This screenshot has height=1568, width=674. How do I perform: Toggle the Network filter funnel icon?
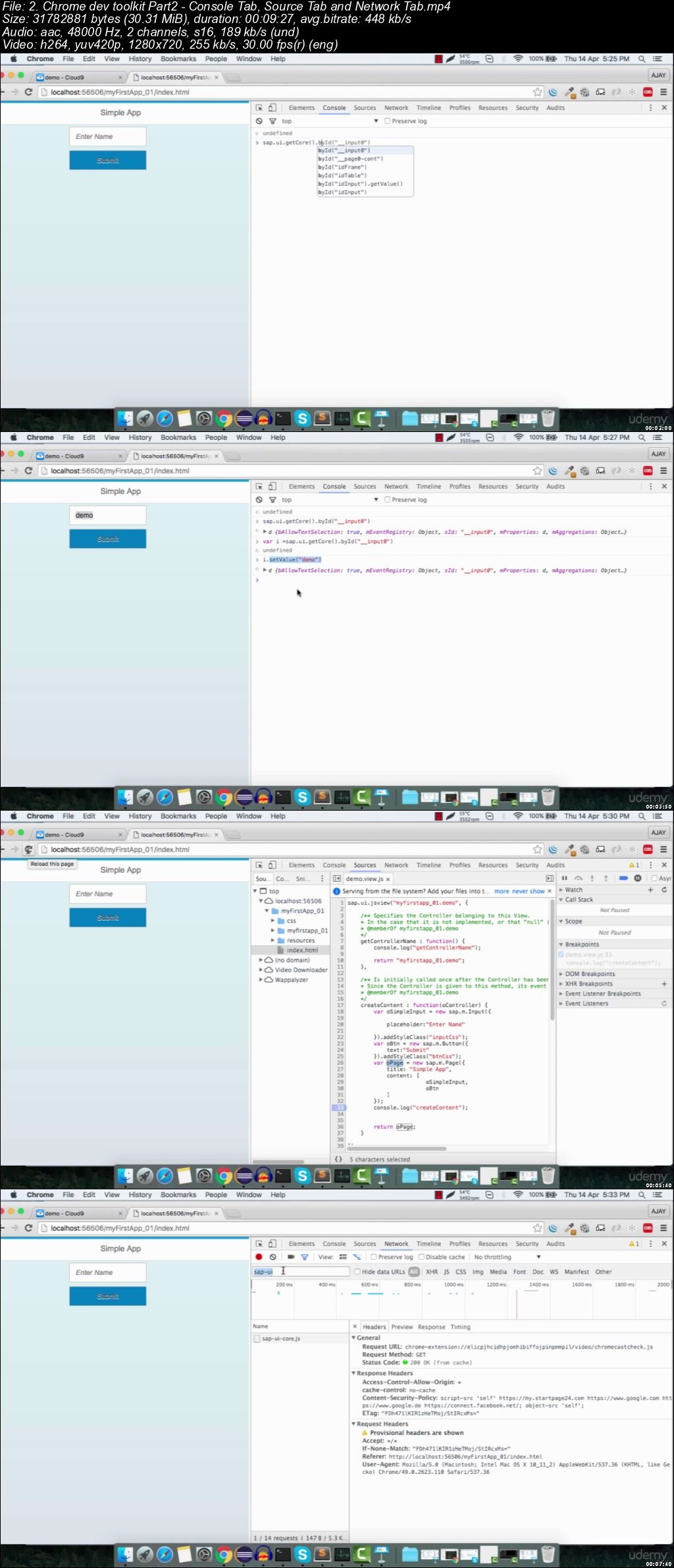tap(304, 1257)
